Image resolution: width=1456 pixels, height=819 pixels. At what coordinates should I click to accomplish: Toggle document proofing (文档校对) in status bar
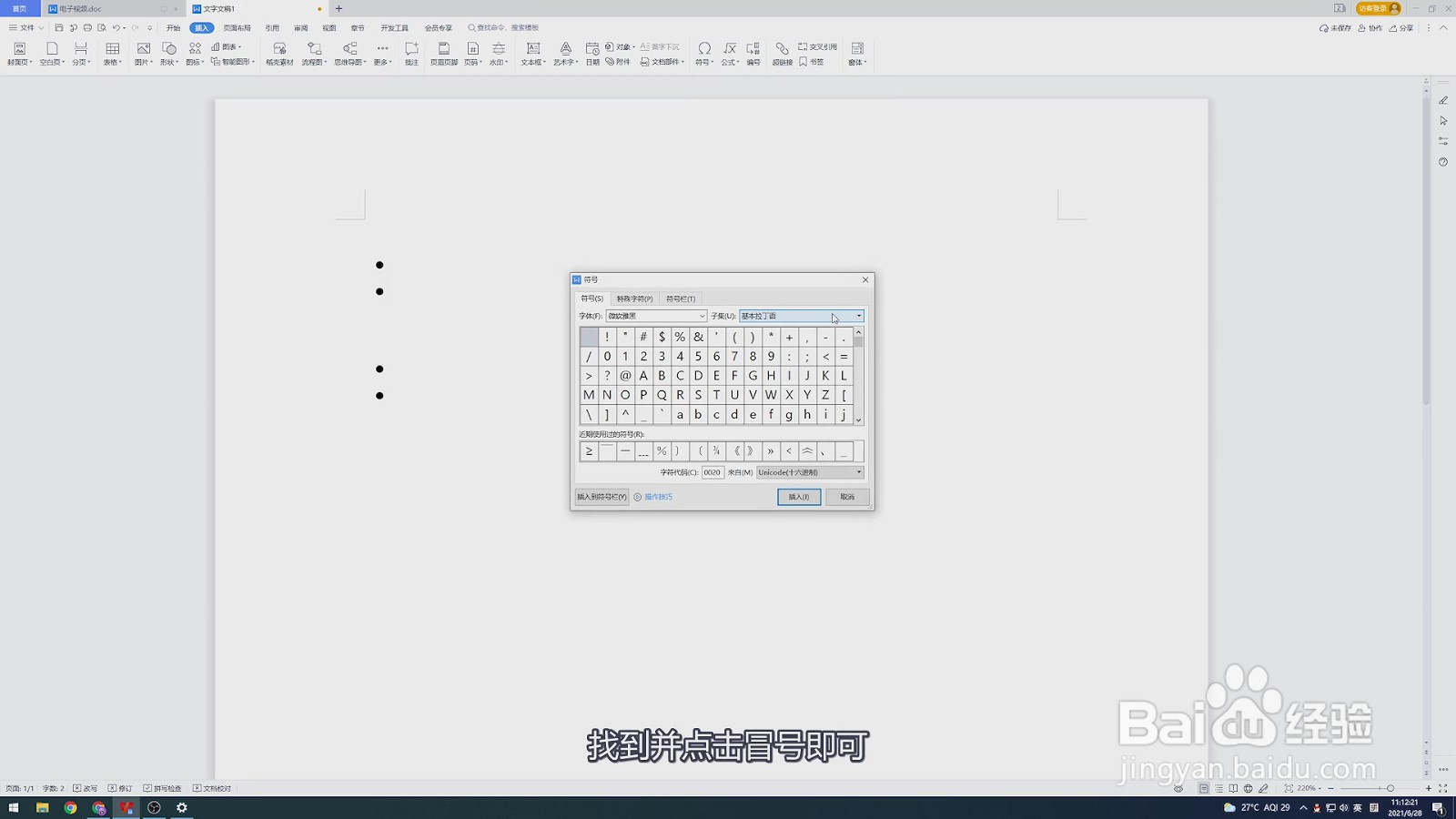(x=212, y=788)
